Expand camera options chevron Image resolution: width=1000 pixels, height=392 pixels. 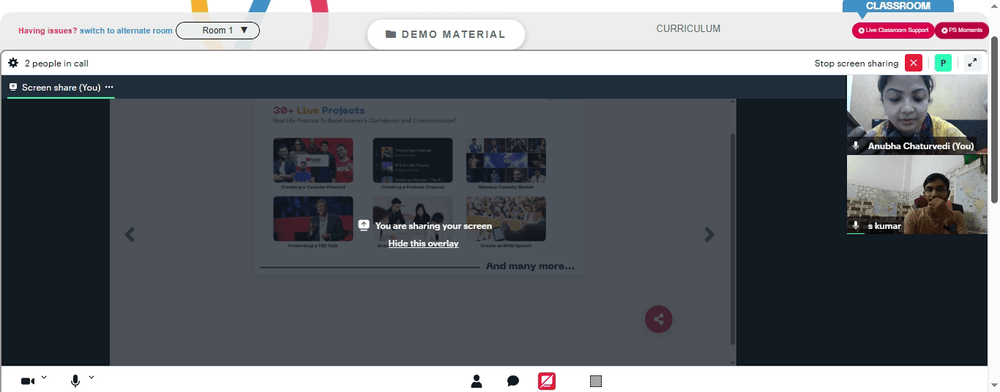(44, 377)
